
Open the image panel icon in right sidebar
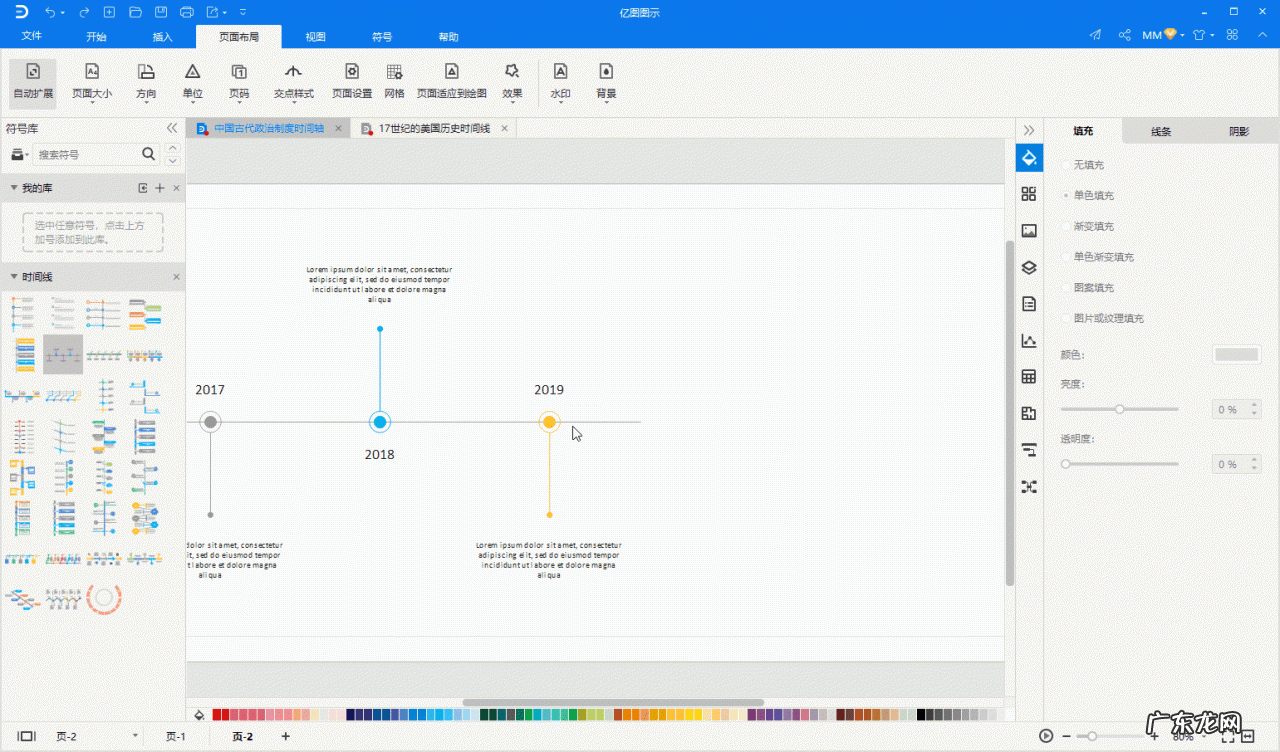(x=1028, y=231)
